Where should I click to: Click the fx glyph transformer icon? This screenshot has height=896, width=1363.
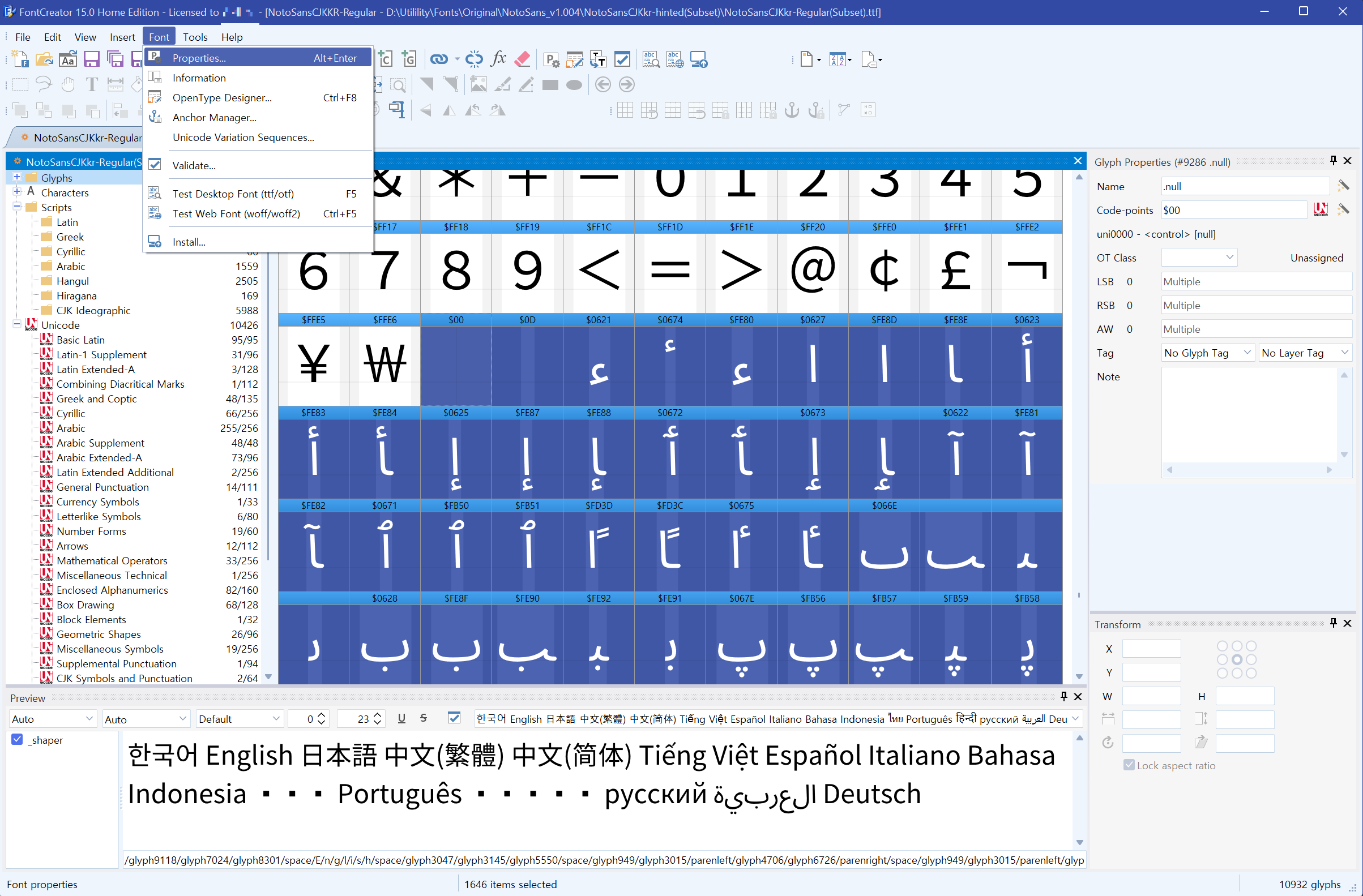tap(498, 58)
